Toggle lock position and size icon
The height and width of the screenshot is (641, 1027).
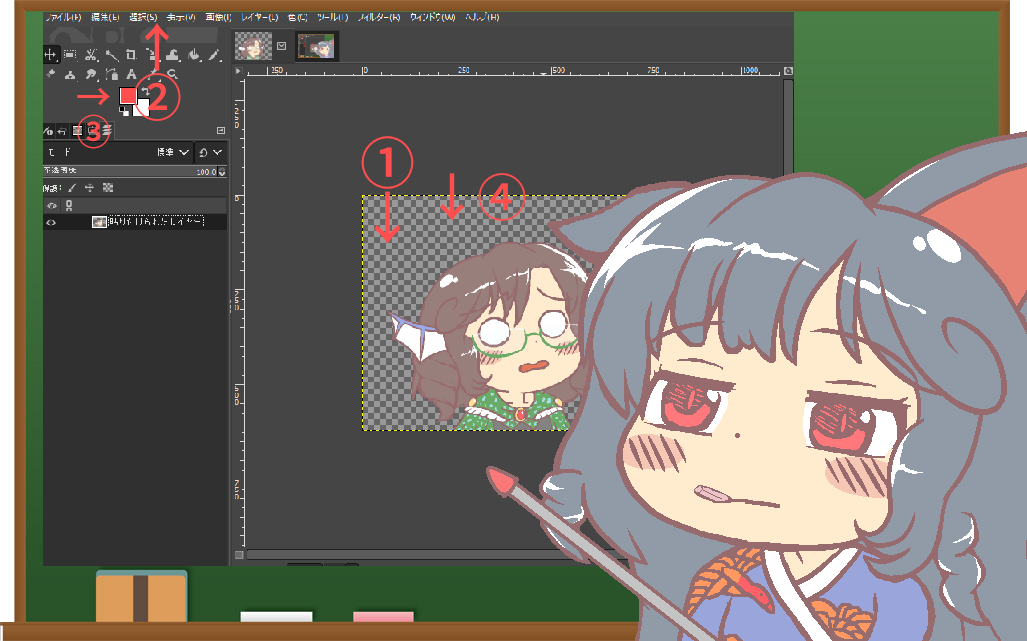click(x=90, y=188)
